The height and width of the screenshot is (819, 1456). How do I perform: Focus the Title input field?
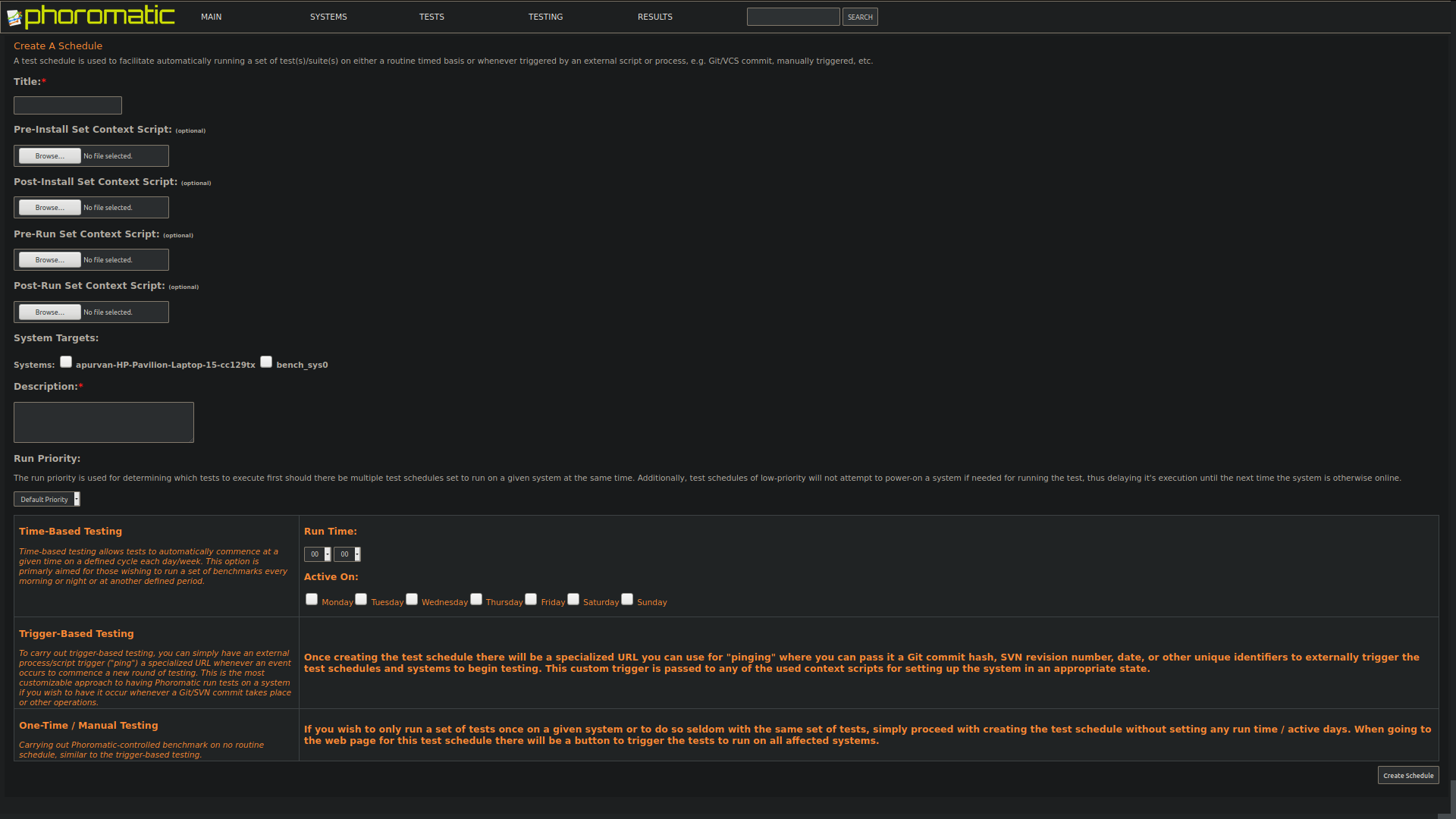pos(67,105)
